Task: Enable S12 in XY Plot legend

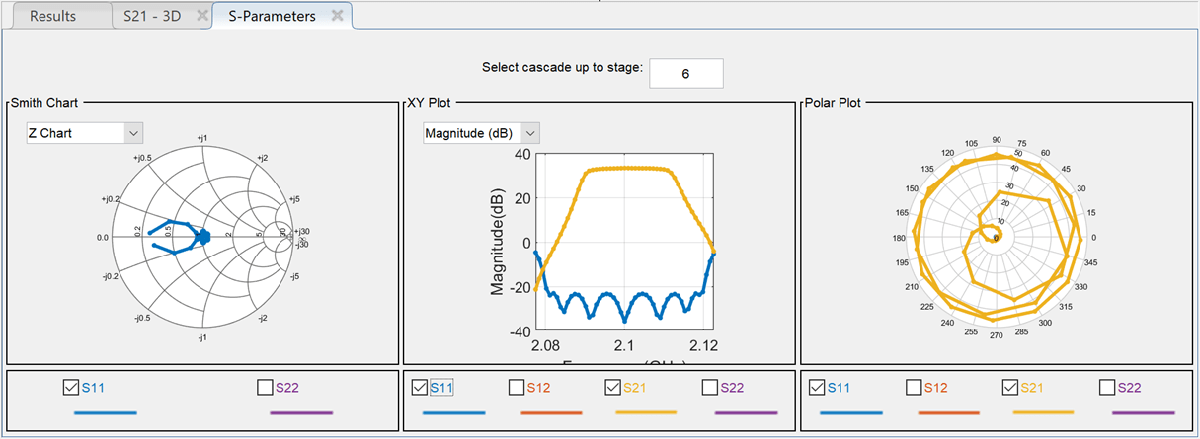Action: coord(516,387)
